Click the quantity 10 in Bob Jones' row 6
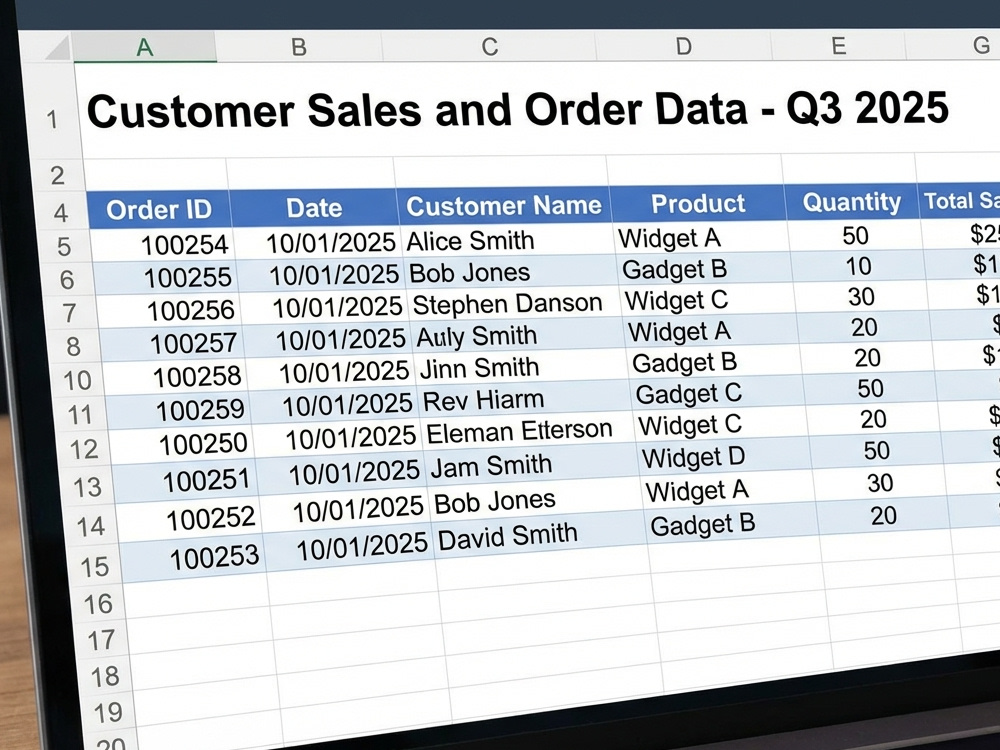Screen dimensions: 1000x750 (x=858, y=266)
